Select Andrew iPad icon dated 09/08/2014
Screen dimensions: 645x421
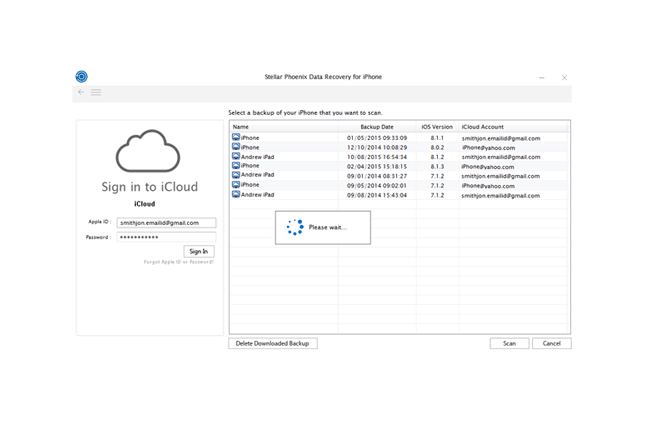click(236, 194)
